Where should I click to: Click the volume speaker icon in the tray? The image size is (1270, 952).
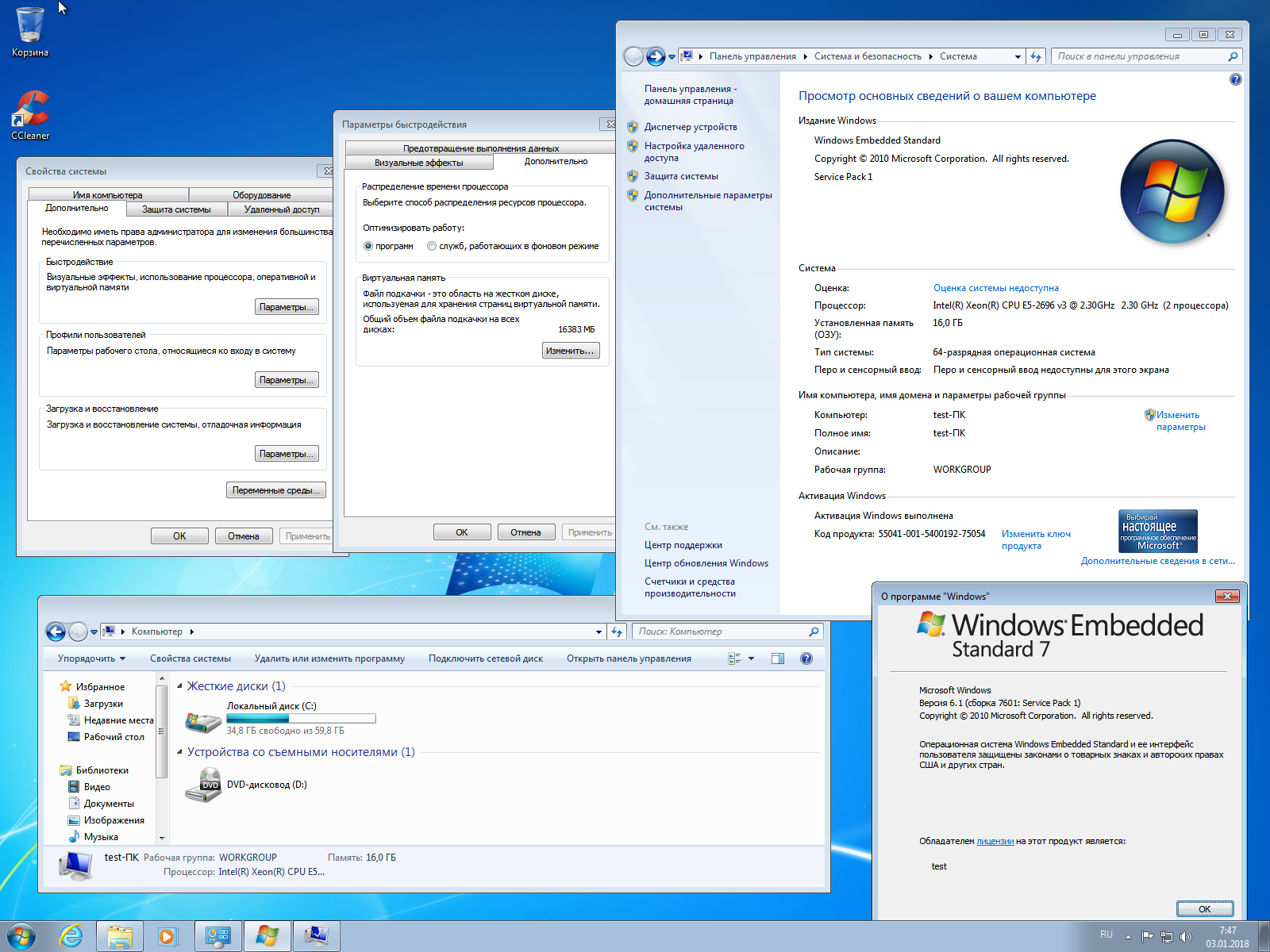pos(1186,937)
